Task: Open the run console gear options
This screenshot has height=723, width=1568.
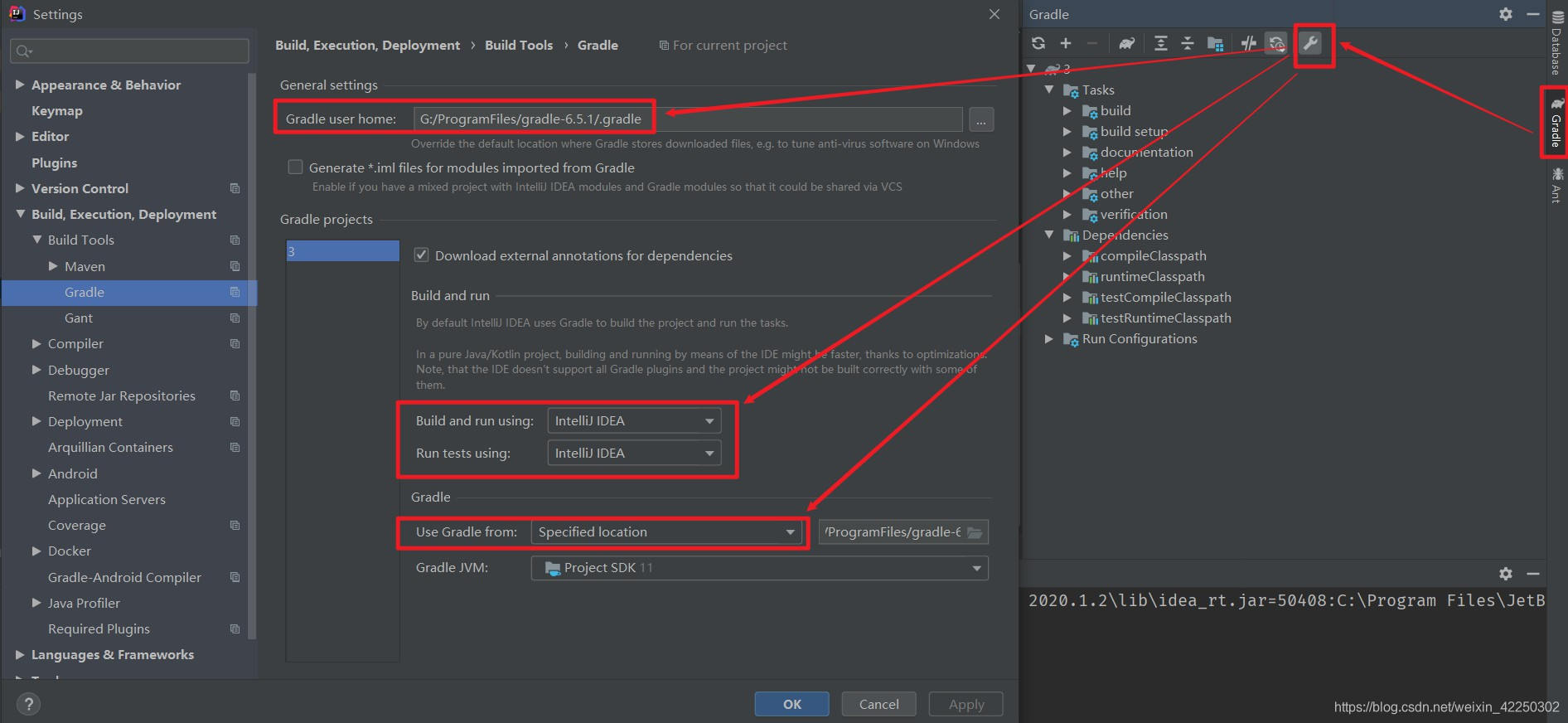Action: coord(1506,574)
